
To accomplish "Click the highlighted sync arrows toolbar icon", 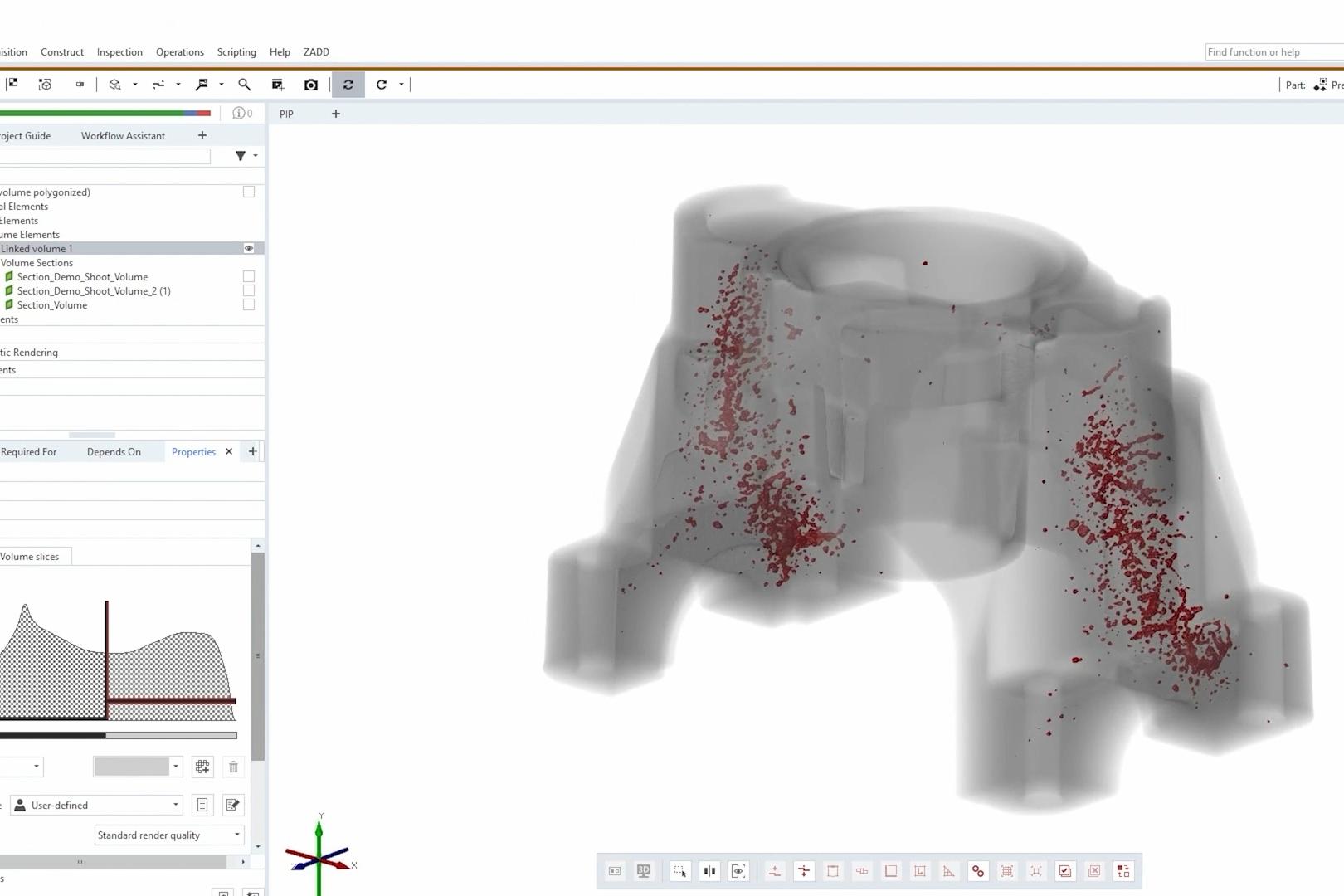I will point(348,85).
